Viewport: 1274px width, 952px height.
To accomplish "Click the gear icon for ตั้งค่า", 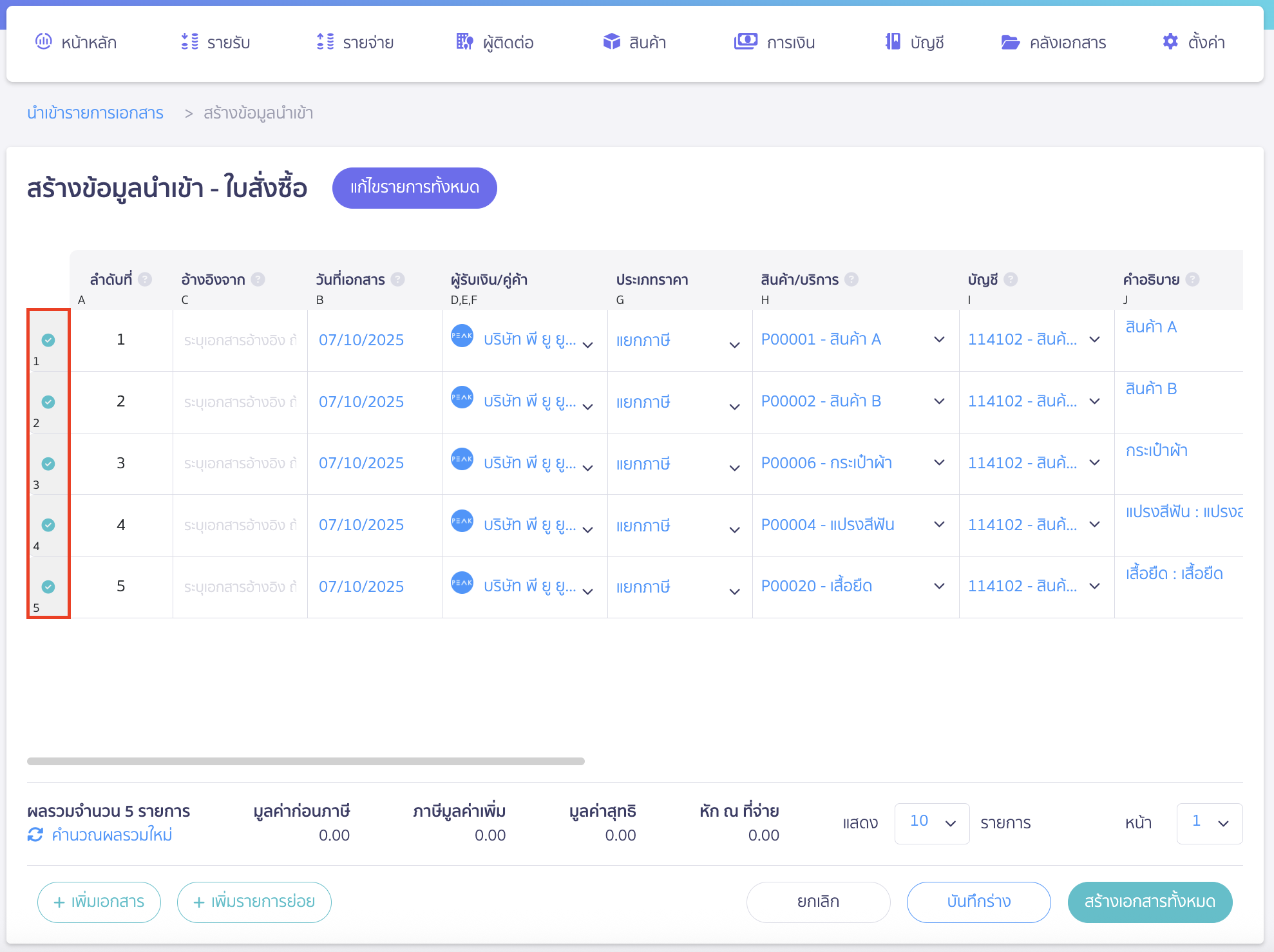I will tap(1170, 42).
